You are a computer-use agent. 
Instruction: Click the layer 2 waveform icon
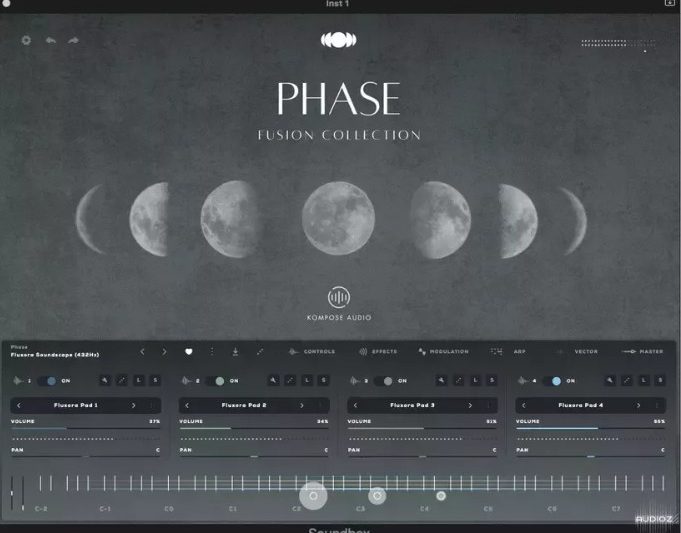tap(186, 381)
